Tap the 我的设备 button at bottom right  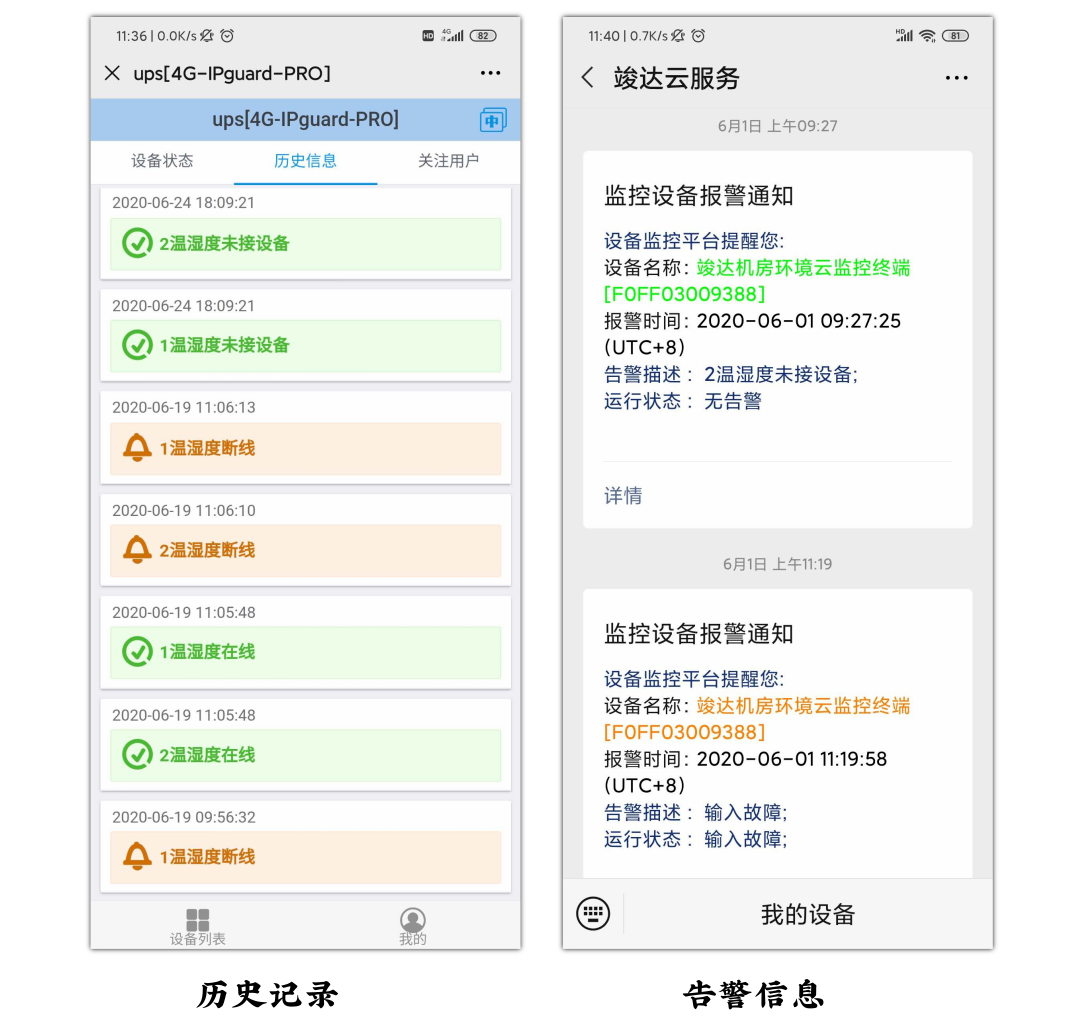tap(808, 913)
